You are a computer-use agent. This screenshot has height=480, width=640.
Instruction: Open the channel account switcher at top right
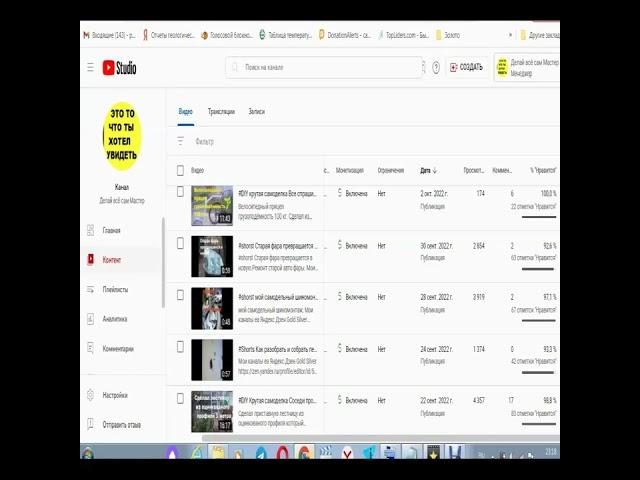pyautogui.click(x=527, y=68)
